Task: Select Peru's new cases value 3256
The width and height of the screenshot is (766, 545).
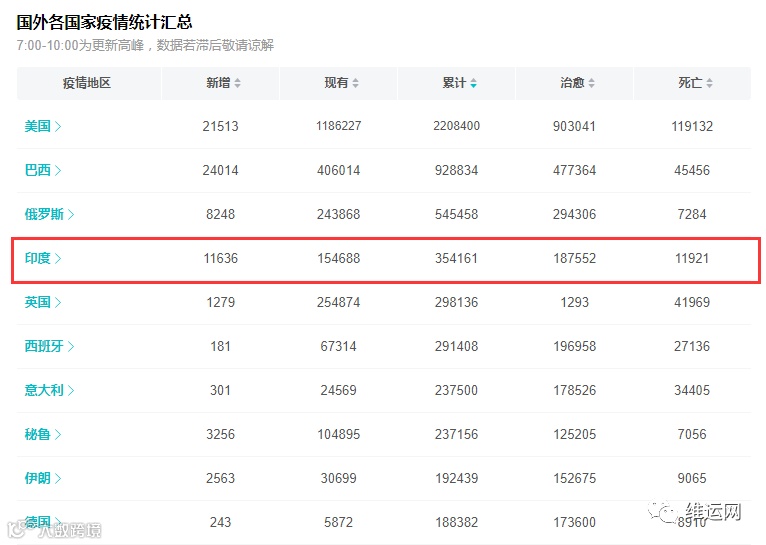Action: 220,434
